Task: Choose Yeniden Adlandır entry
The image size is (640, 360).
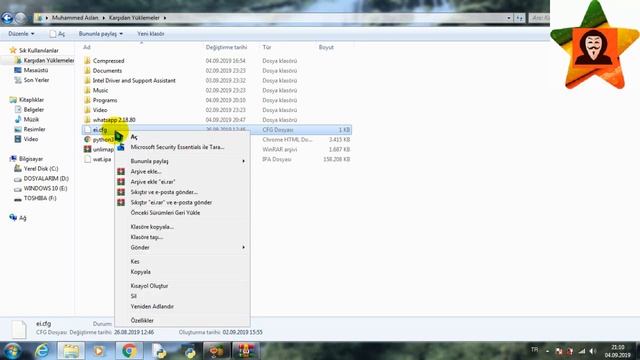Action: [x=152, y=306]
